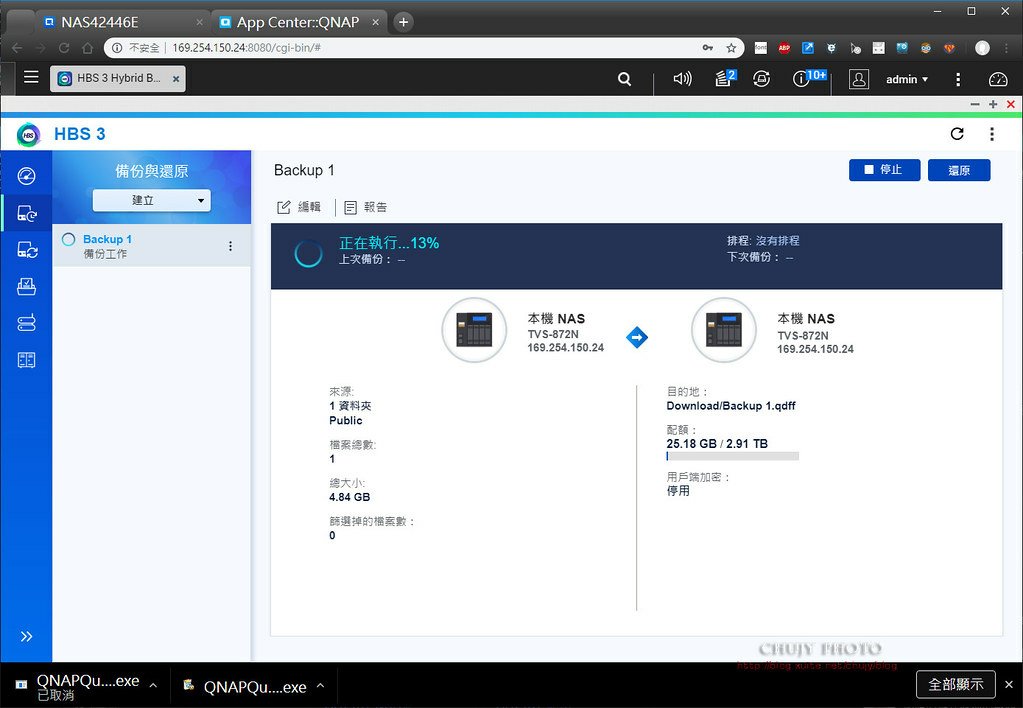
Task: Open the 報告 report
Action: click(x=365, y=207)
